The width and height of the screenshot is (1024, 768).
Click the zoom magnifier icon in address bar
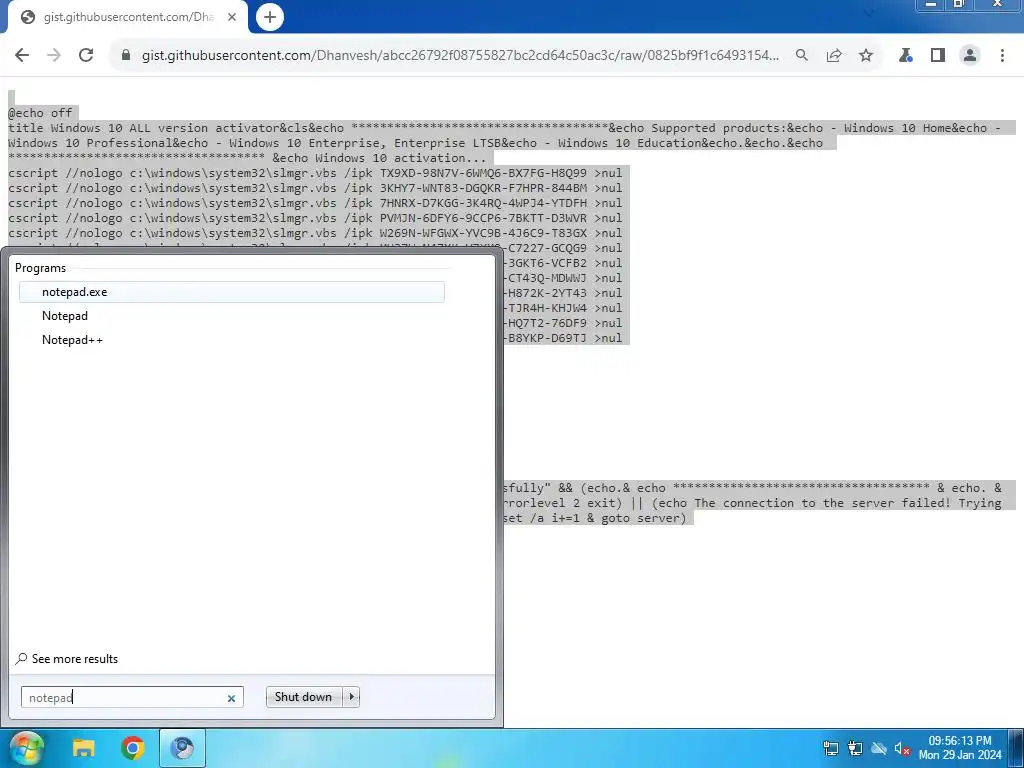point(801,56)
